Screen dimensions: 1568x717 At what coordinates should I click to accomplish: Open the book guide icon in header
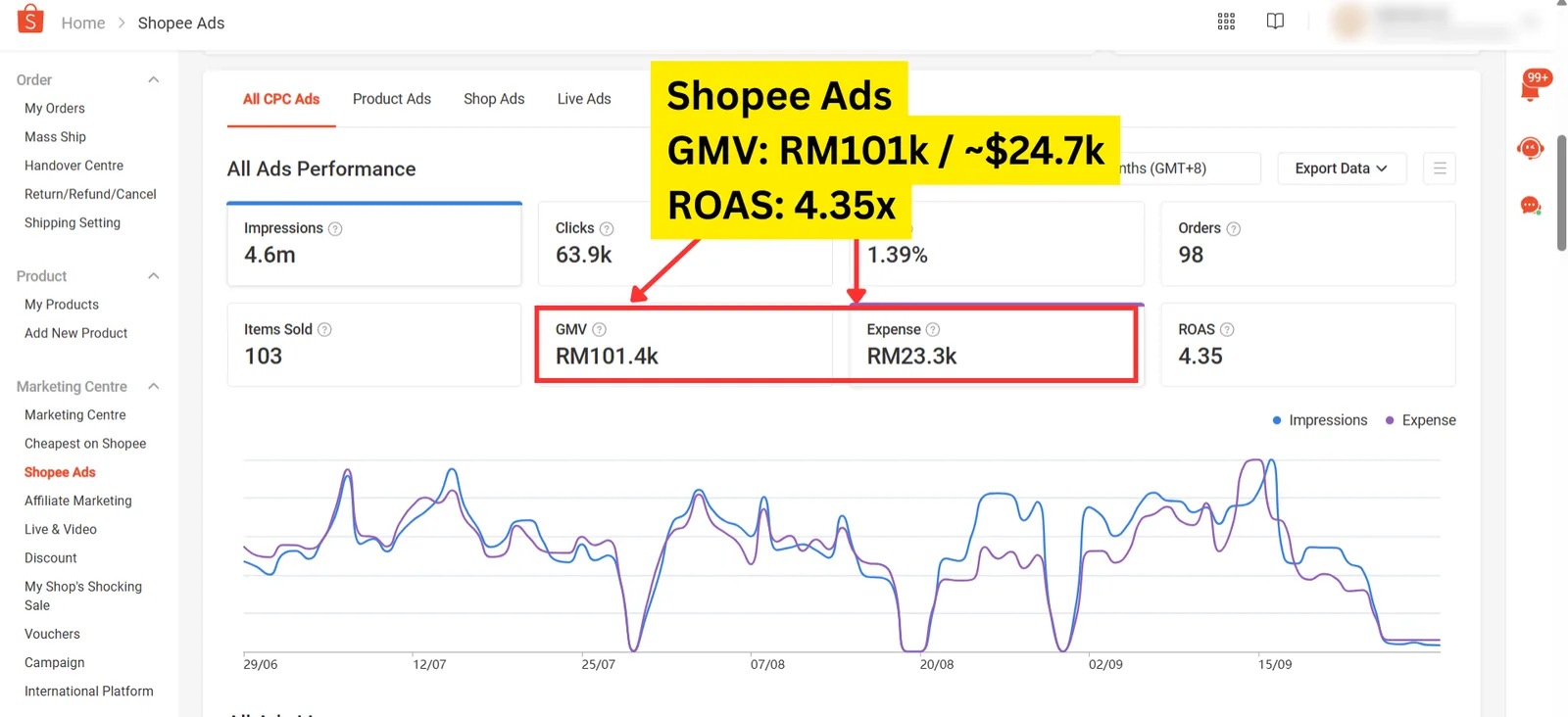1275,22
